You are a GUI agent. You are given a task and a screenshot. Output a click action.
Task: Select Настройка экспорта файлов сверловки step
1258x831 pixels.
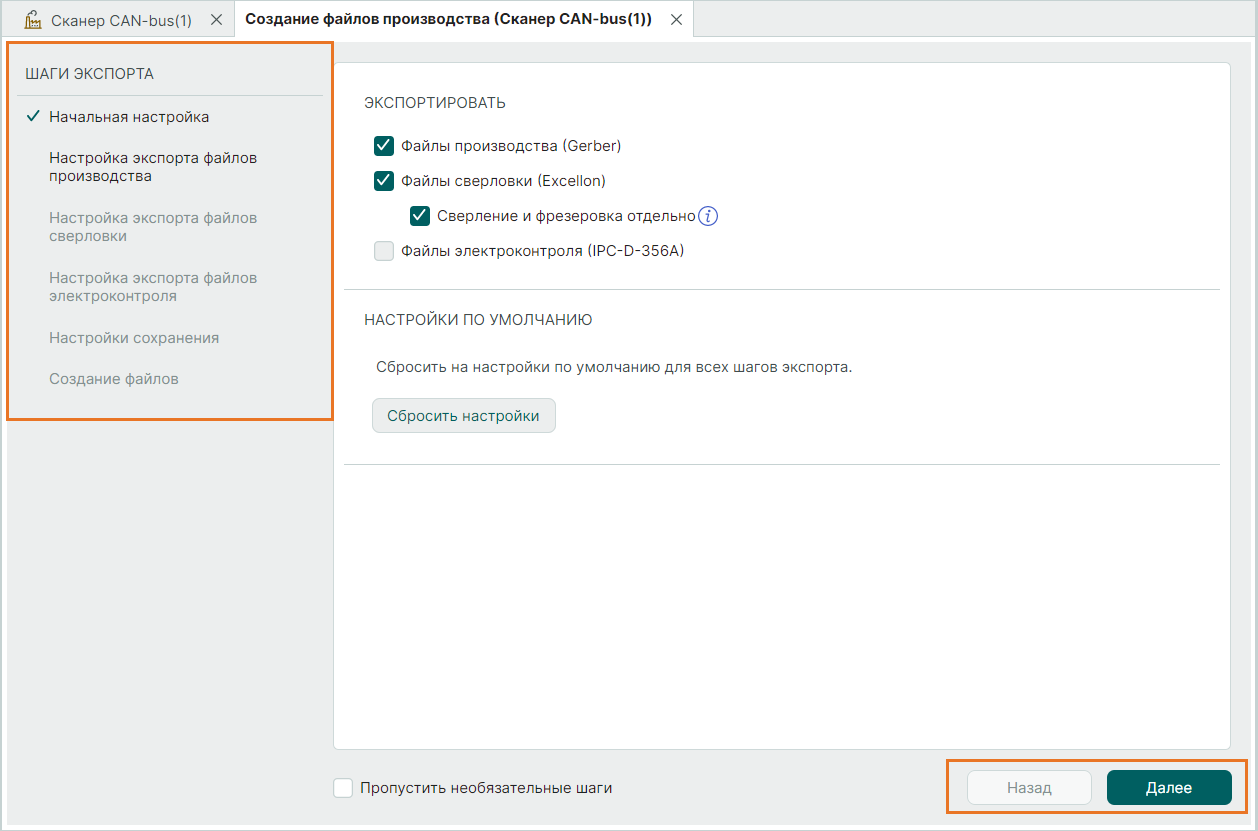tap(153, 227)
